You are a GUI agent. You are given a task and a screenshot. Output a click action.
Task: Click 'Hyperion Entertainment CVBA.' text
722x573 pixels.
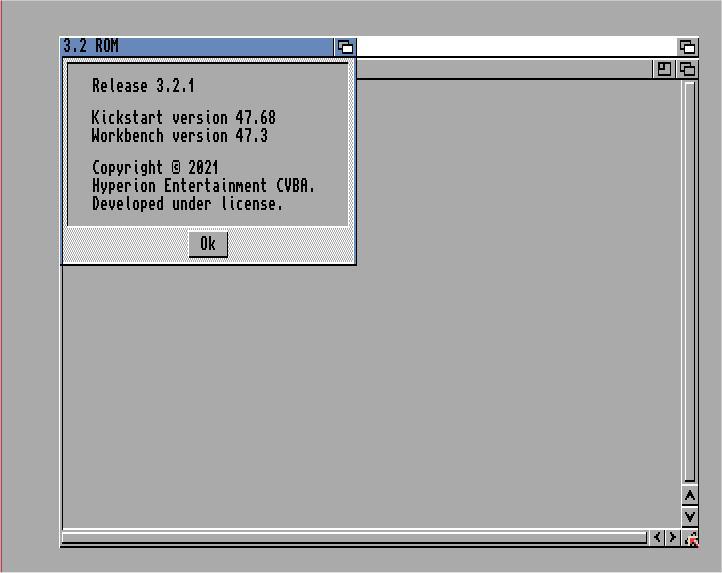(203, 186)
